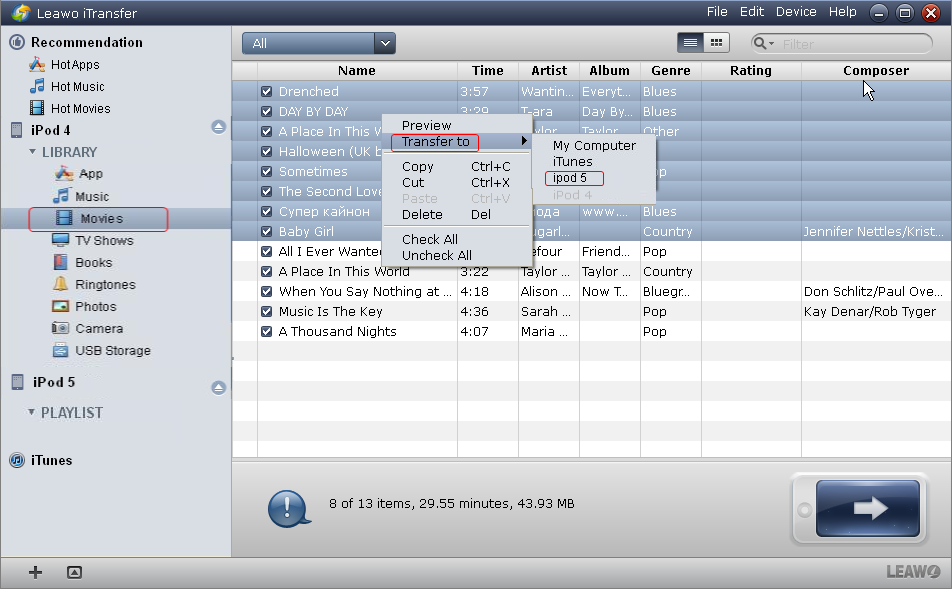Choose Copy from context menu
Screen dimensions: 952x589
point(457,166)
